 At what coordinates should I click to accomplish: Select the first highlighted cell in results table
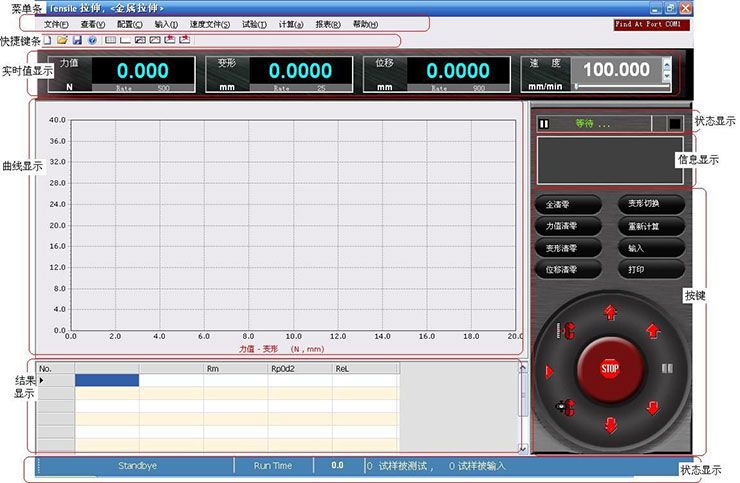(x=107, y=380)
